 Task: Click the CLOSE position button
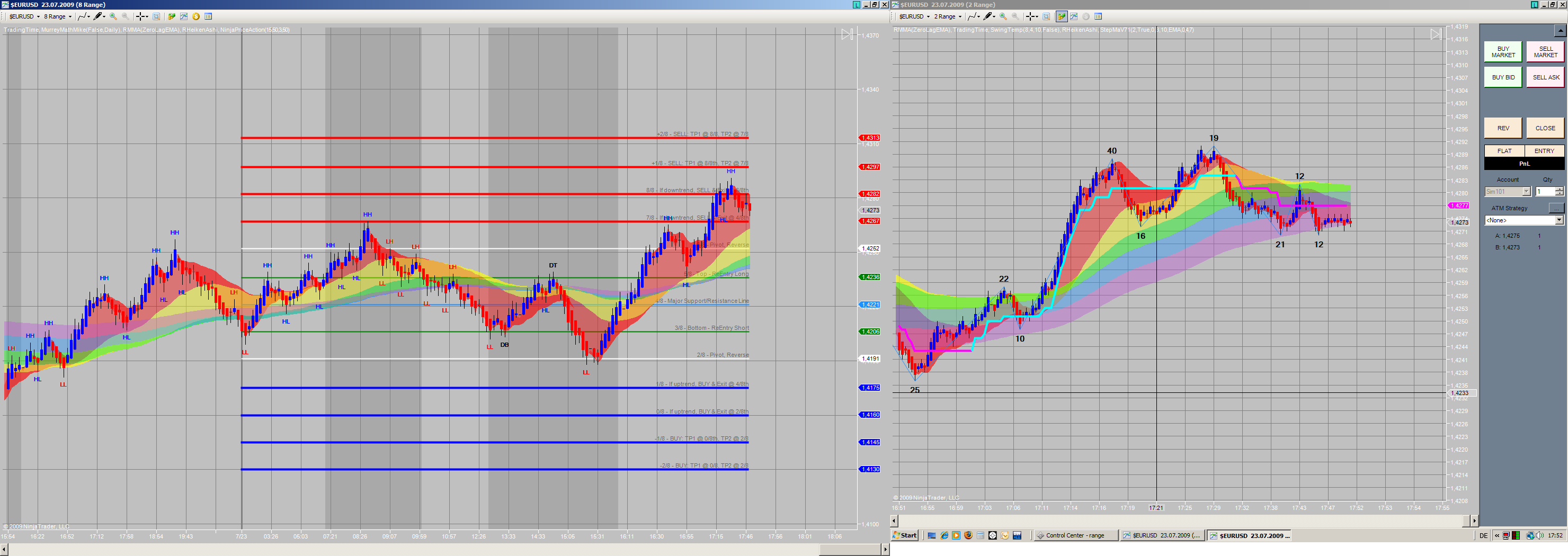[x=1545, y=128]
